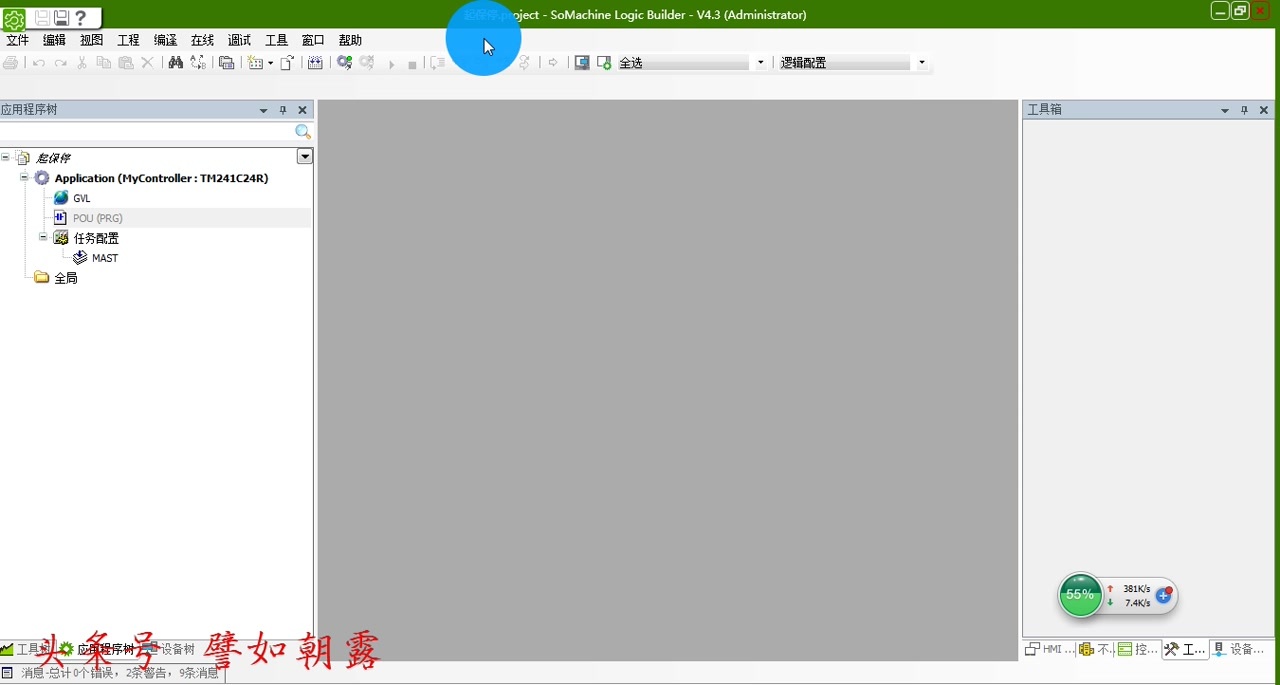The height and width of the screenshot is (685, 1280).
Task: Switch to the 应用程序树 bottom tab
Action: [97, 649]
